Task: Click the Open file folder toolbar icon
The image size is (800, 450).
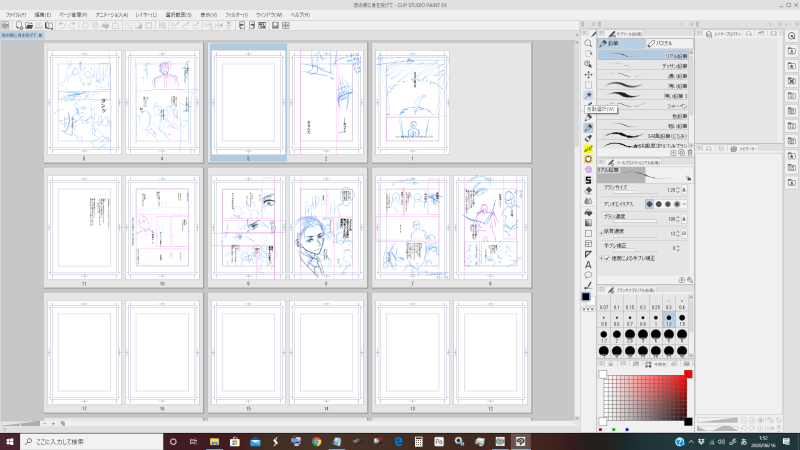Action: pos(29,25)
